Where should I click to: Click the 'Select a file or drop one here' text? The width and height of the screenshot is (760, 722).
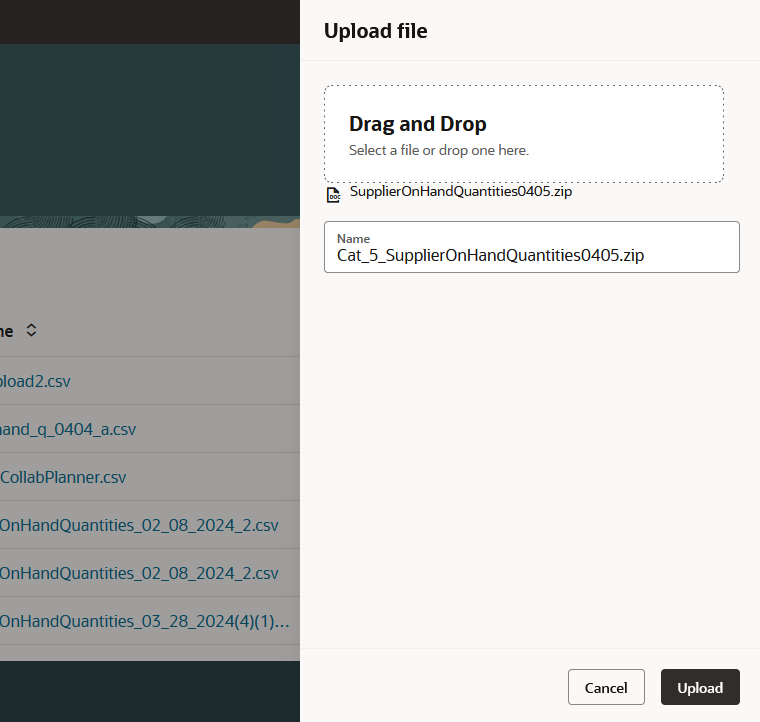click(x=439, y=151)
